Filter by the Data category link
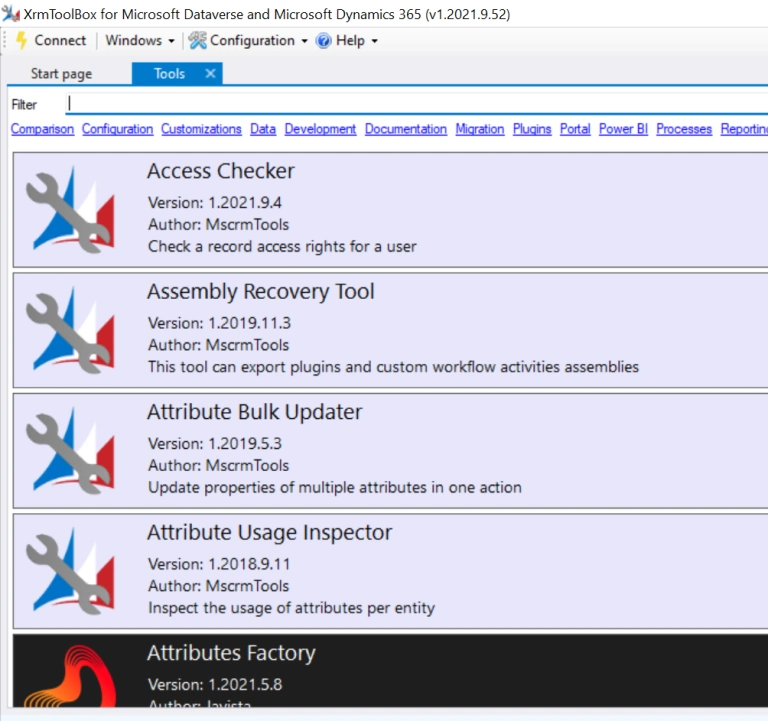Viewport: 768px width, 721px height. (263, 129)
